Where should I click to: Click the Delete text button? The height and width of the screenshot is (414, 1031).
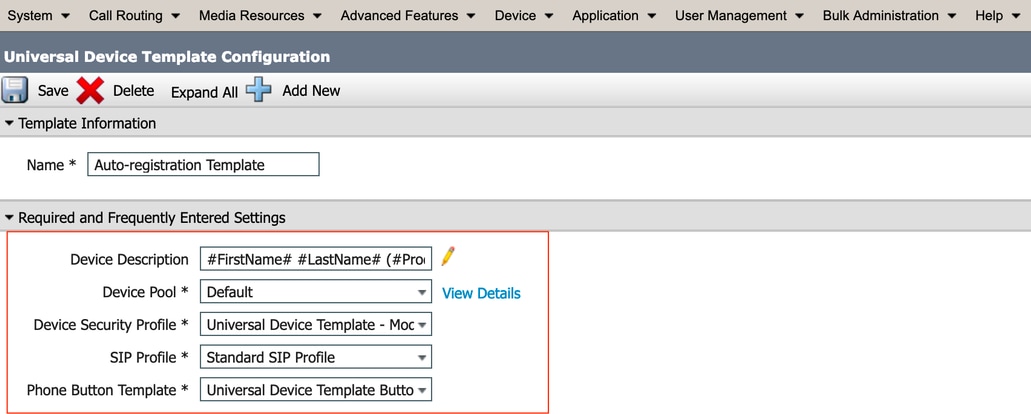click(133, 91)
